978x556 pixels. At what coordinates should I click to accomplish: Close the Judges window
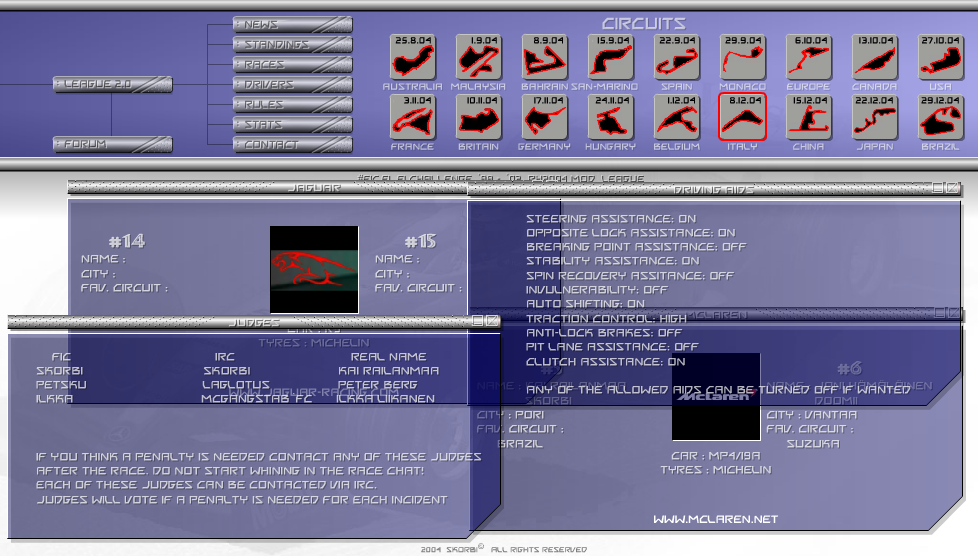[x=492, y=321]
